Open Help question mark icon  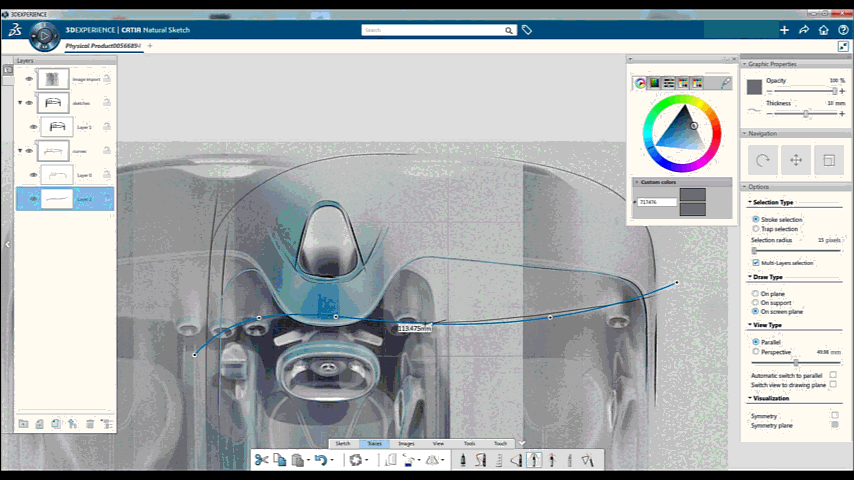(843, 30)
